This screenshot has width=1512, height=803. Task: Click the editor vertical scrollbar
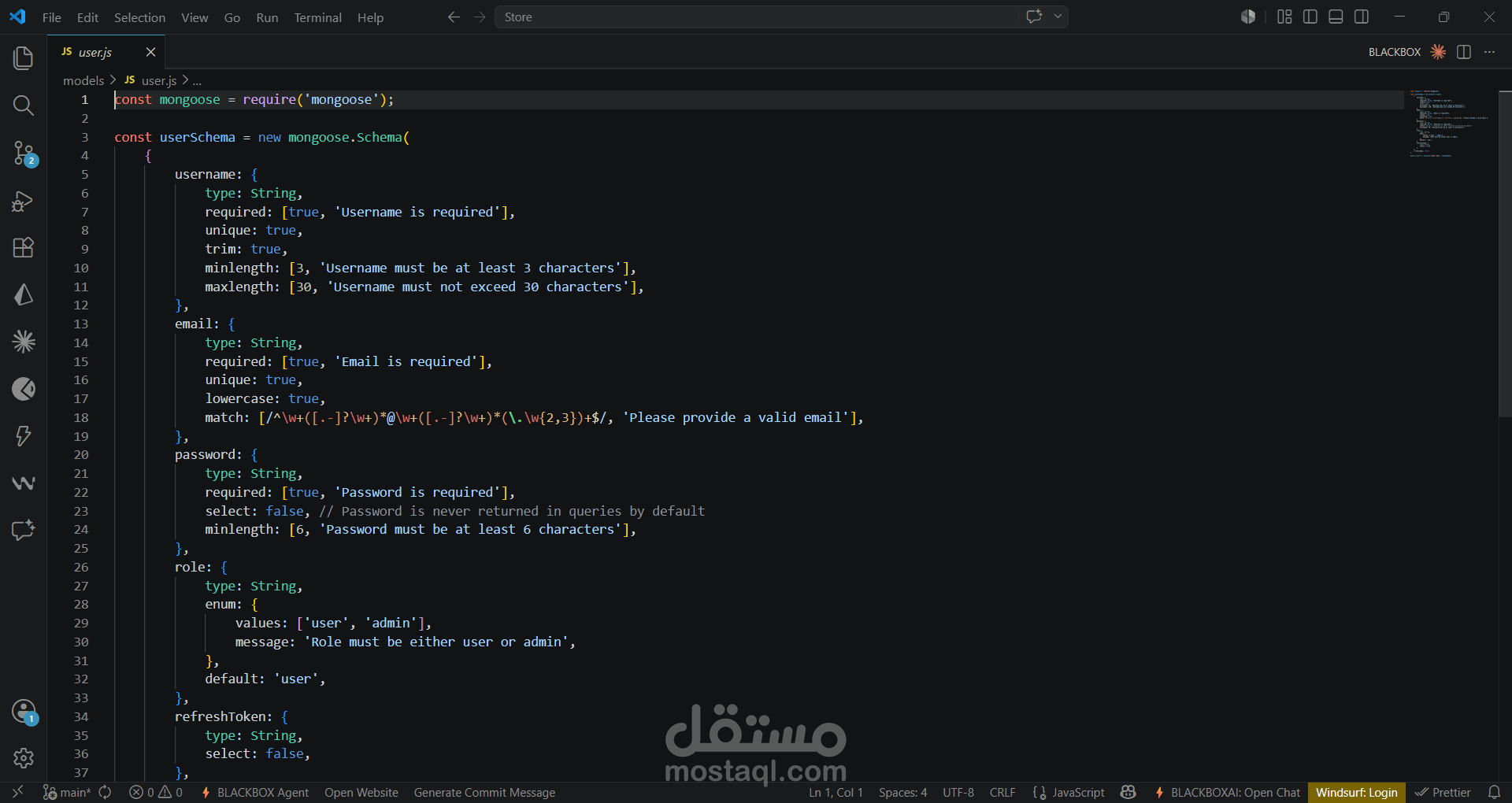[x=1504, y=254]
